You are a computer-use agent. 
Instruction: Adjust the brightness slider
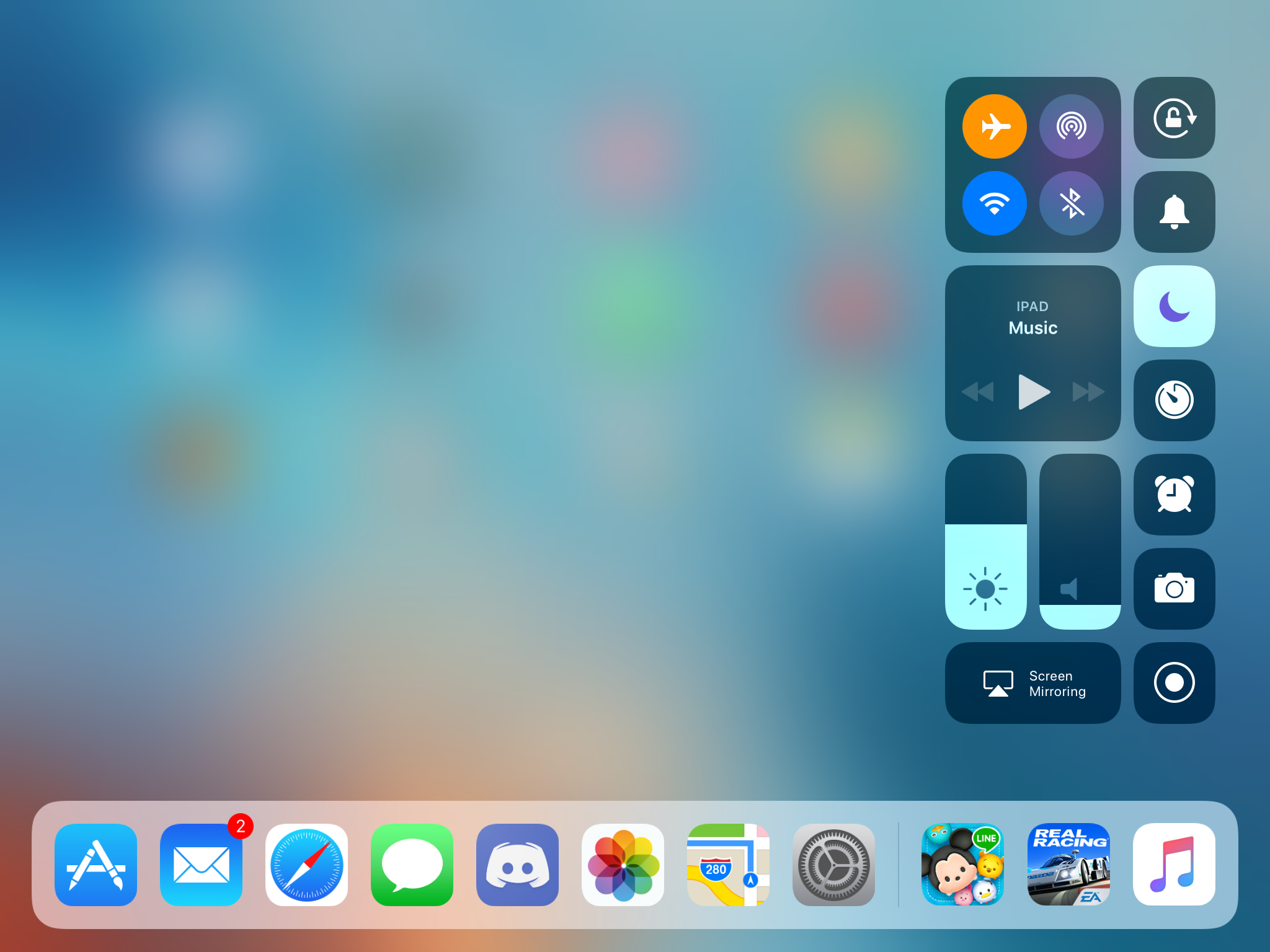[x=985, y=542]
